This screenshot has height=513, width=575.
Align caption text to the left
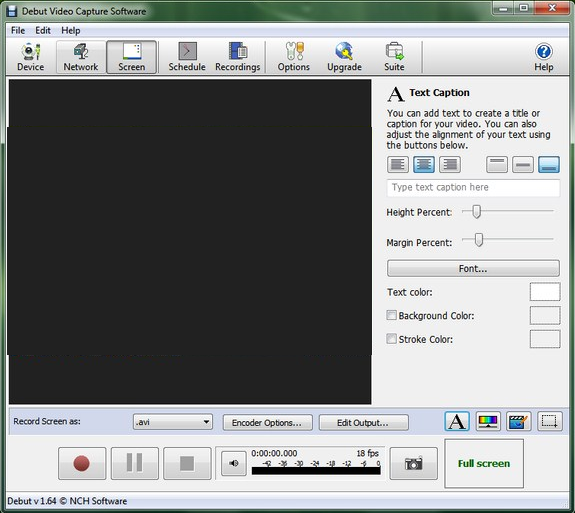pyautogui.click(x=398, y=164)
